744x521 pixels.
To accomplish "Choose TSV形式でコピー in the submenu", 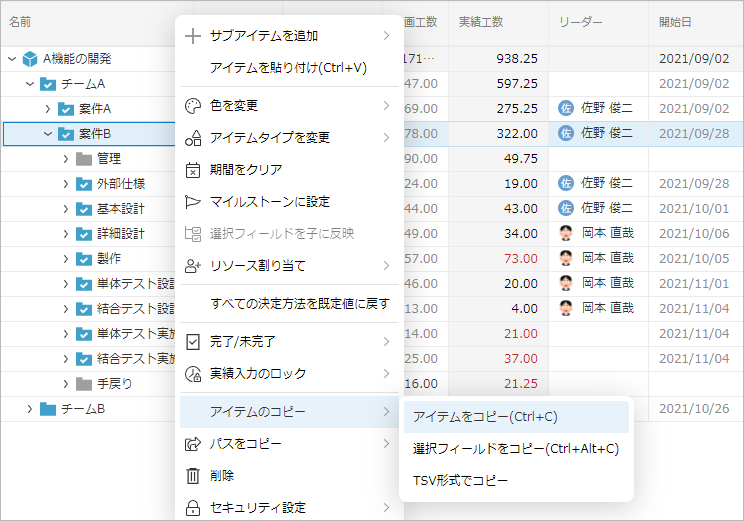I will [461, 481].
